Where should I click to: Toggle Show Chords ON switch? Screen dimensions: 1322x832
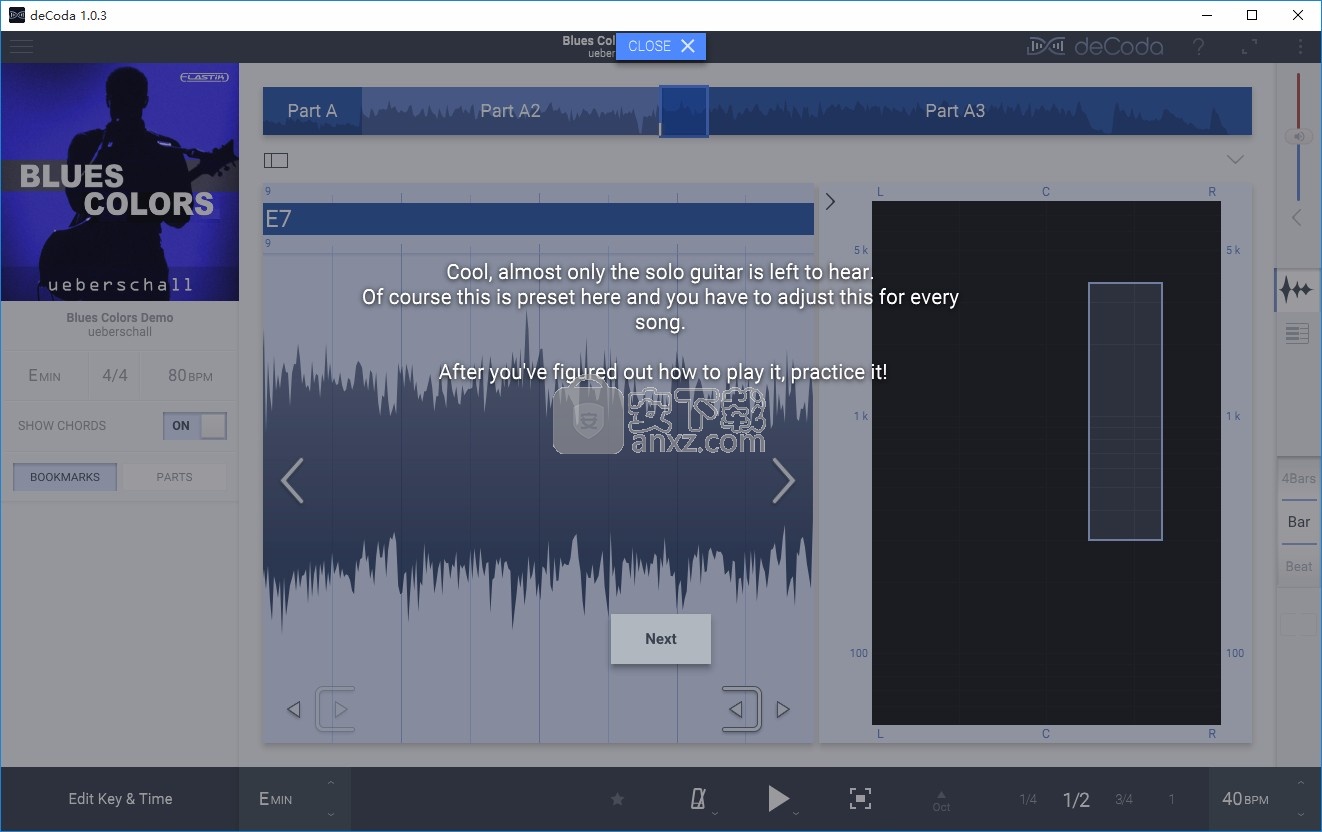[x=195, y=425]
